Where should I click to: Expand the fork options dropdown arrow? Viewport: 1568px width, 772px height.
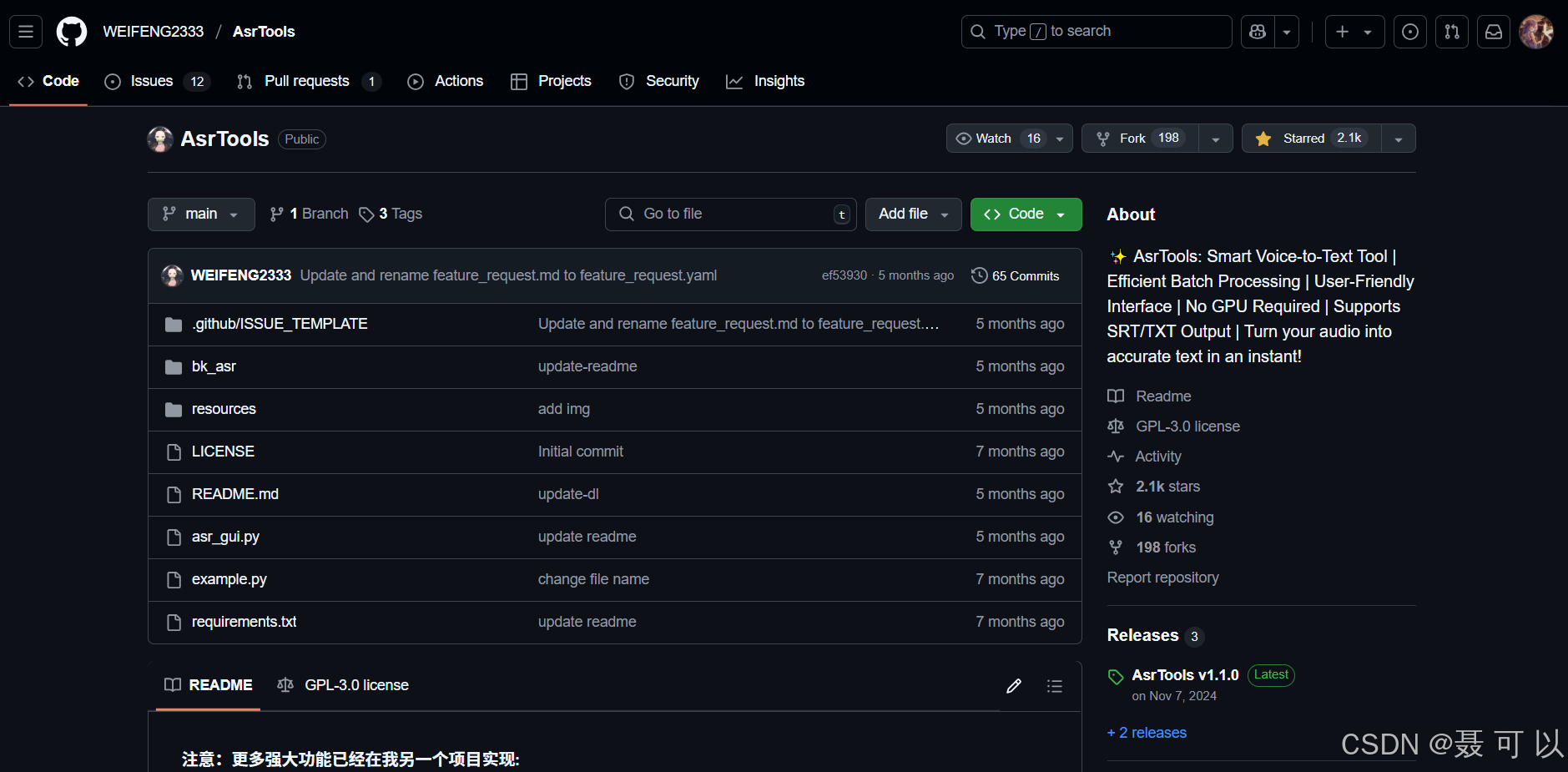[x=1216, y=139]
